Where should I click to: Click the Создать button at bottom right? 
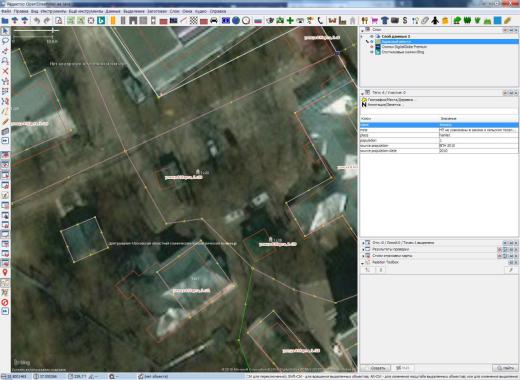pyautogui.click(x=375, y=368)
